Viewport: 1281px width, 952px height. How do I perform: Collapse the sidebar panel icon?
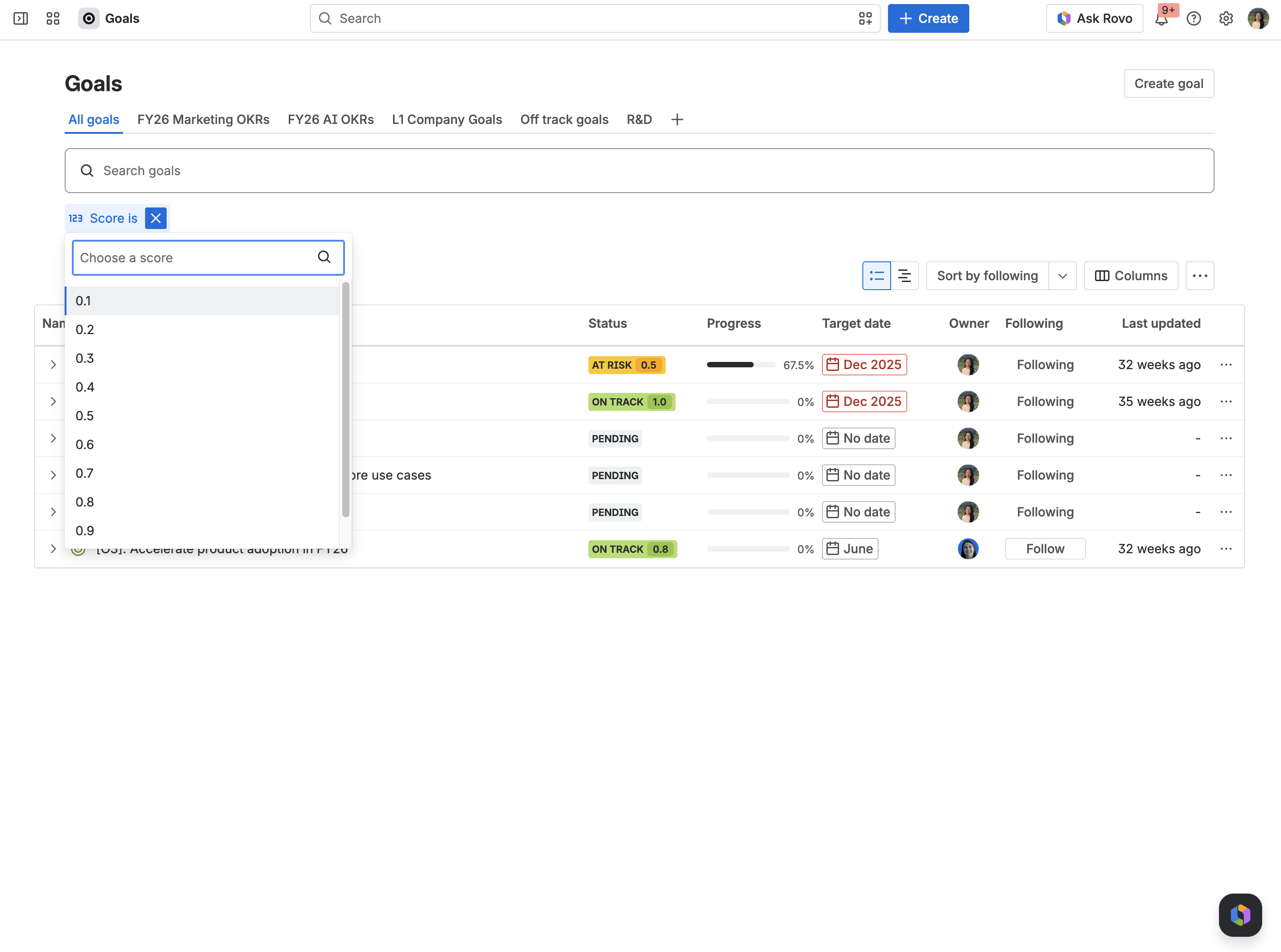[x=21, y=18]
